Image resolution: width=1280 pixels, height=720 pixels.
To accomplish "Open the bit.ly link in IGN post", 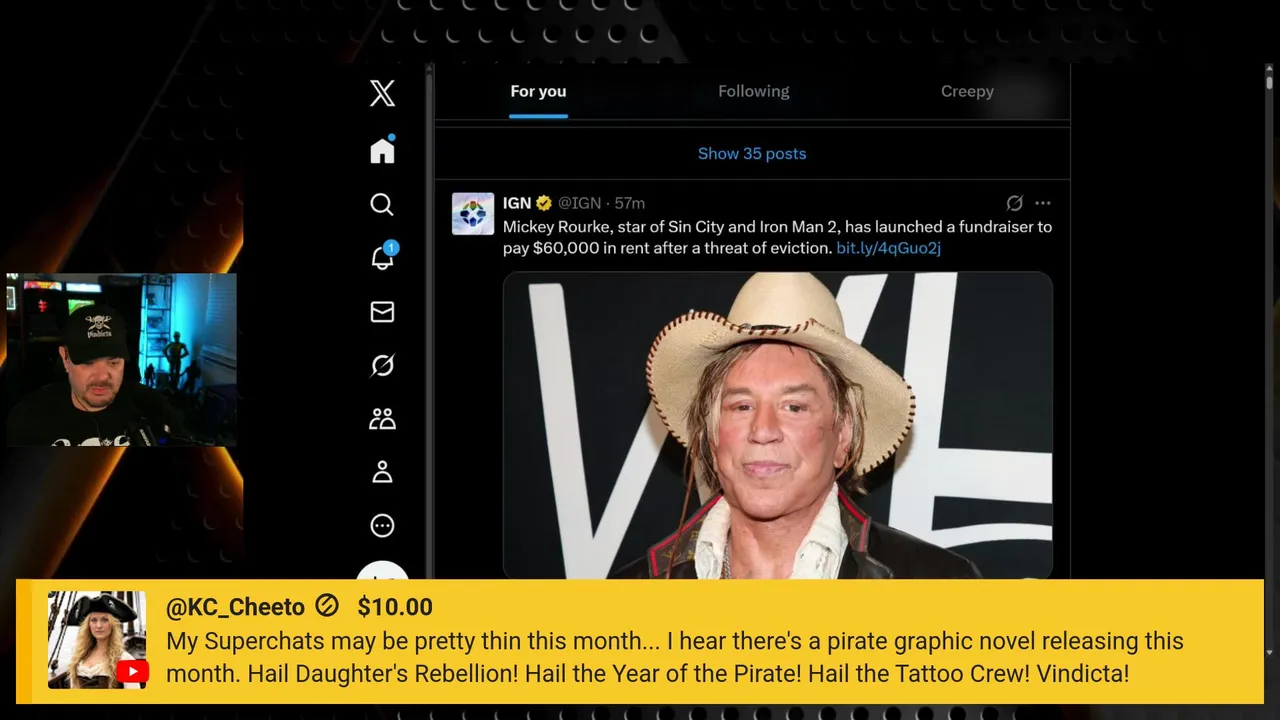I will 888,248.
